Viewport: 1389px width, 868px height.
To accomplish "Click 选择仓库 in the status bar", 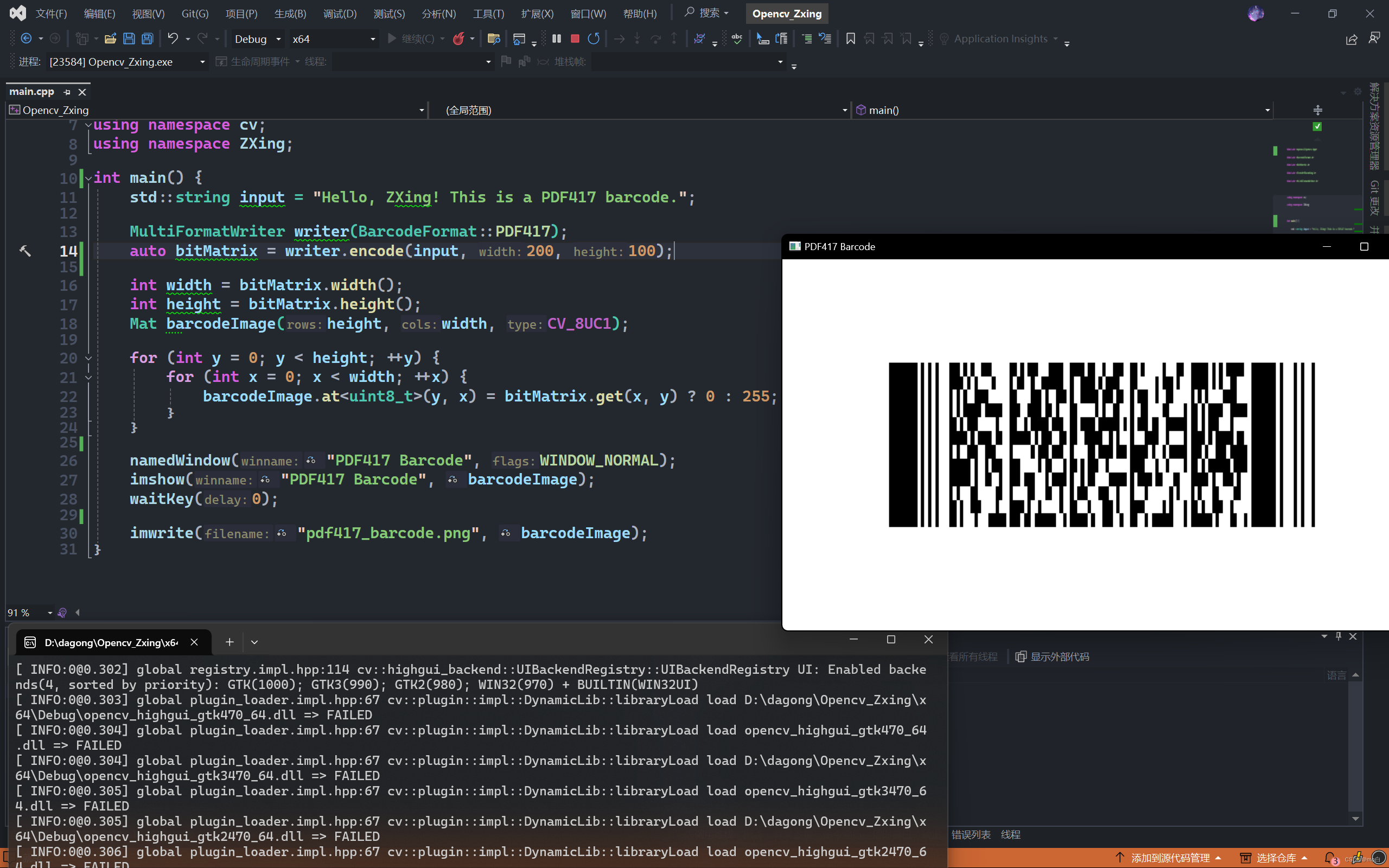I will (x=1273, y=858).
